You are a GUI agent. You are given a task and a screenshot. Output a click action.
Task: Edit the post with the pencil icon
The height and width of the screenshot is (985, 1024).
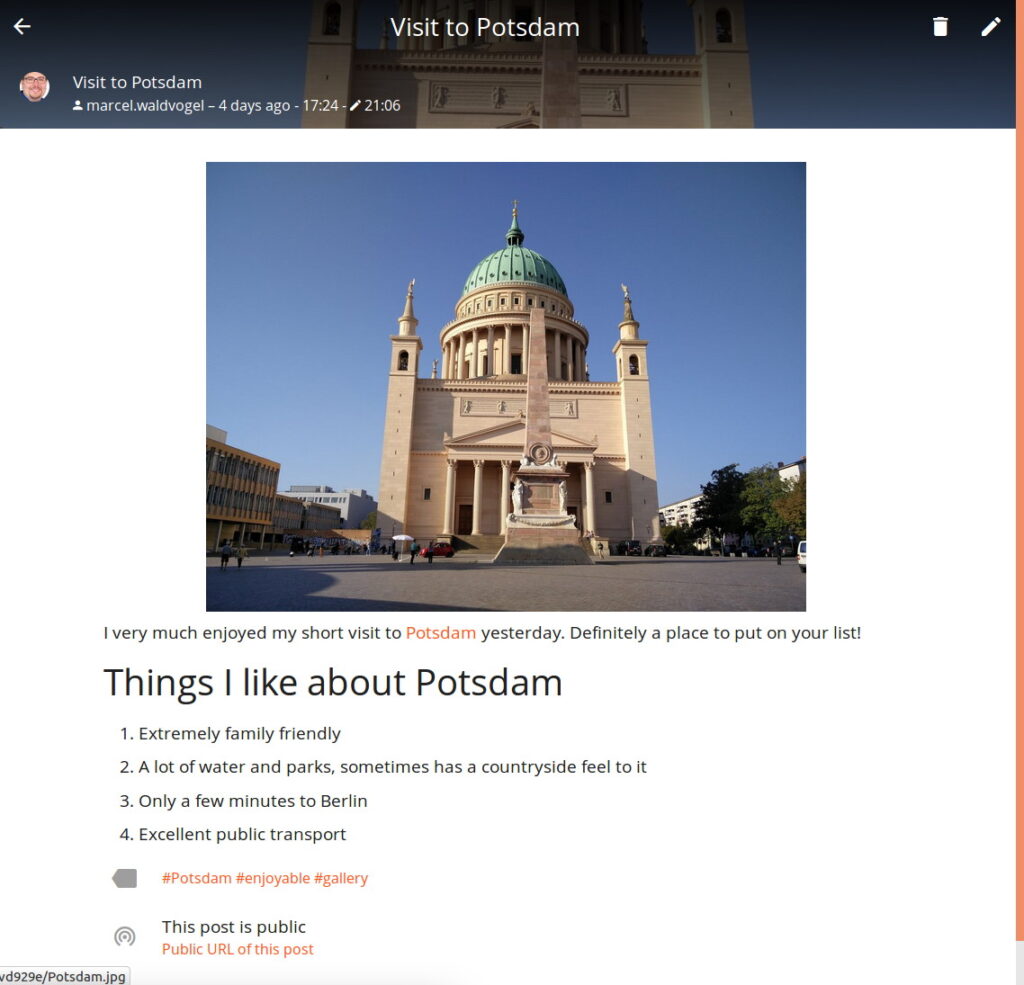click(991, 27)
